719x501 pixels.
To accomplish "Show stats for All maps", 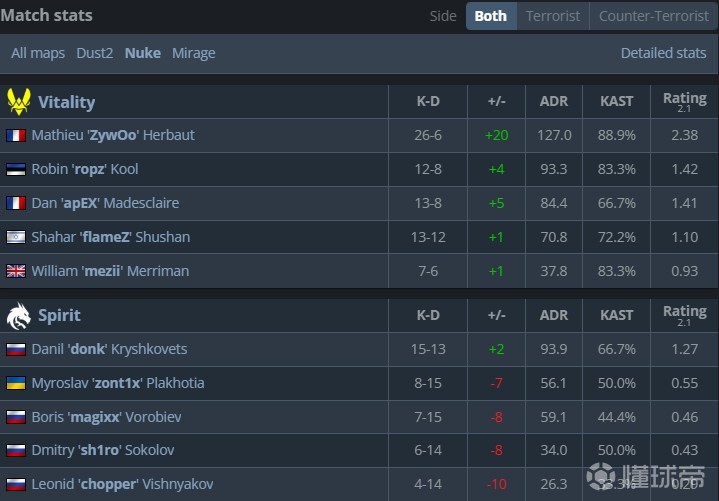I will pos(38,53).
